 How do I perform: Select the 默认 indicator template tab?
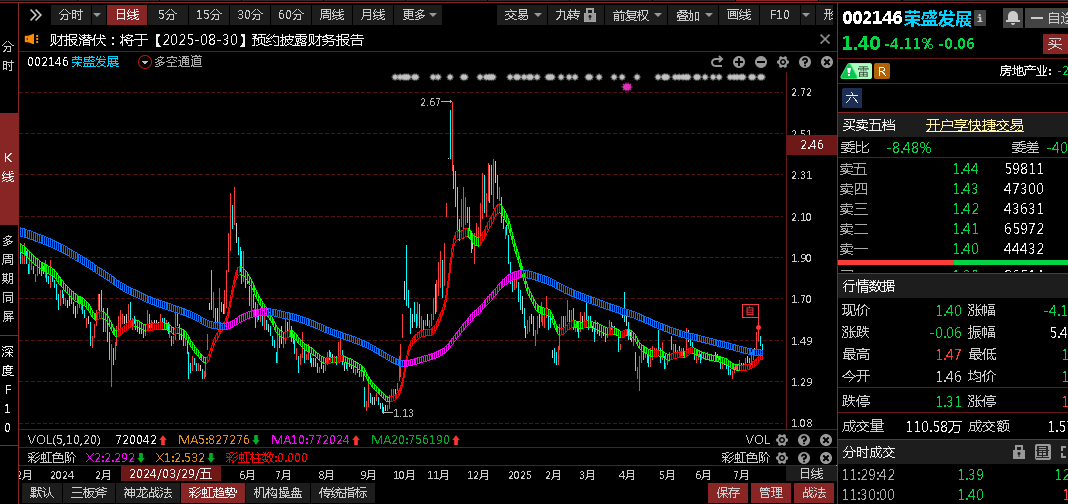coord(42,492)
